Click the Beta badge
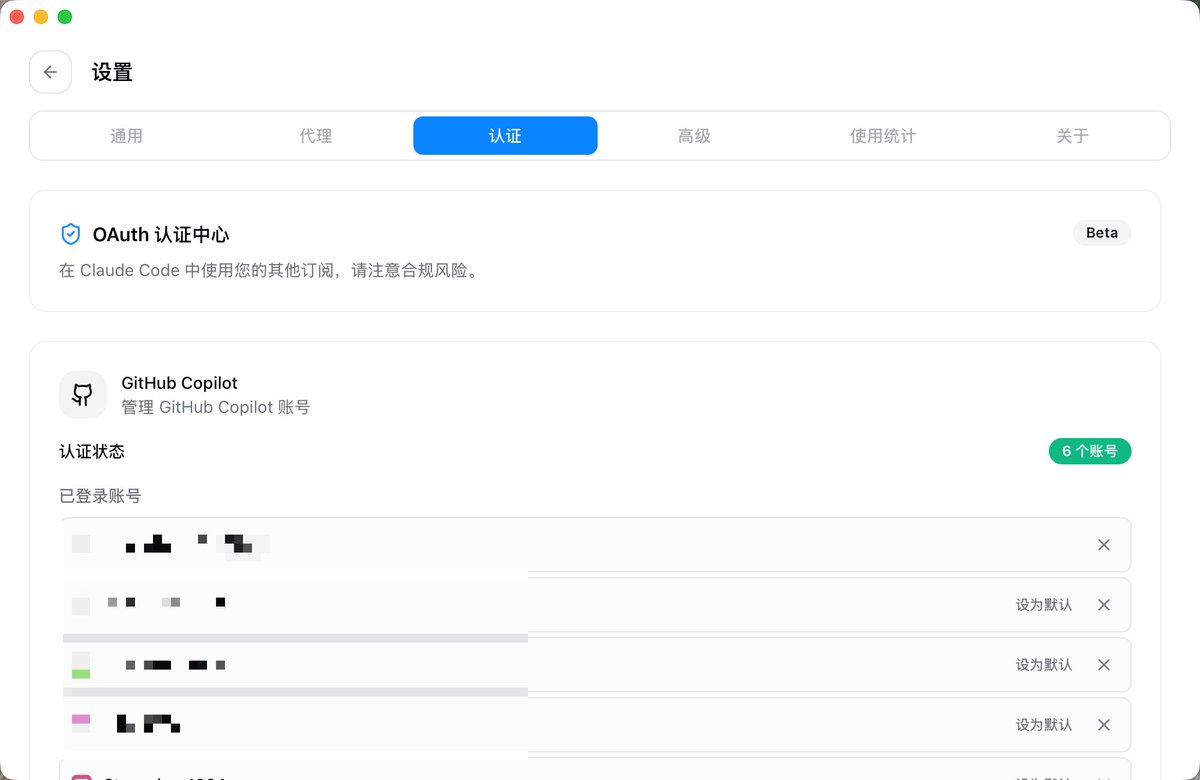This screenshot has height=780, width=1200. [1102, 233]
